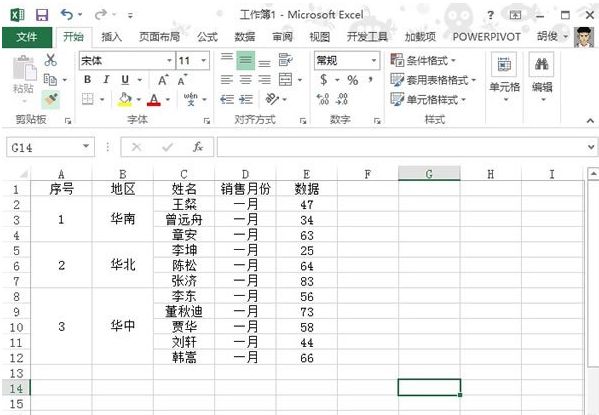Open the 单元格 cells dropdown
This screenshot has height=415, width=599.
(504, 78)
